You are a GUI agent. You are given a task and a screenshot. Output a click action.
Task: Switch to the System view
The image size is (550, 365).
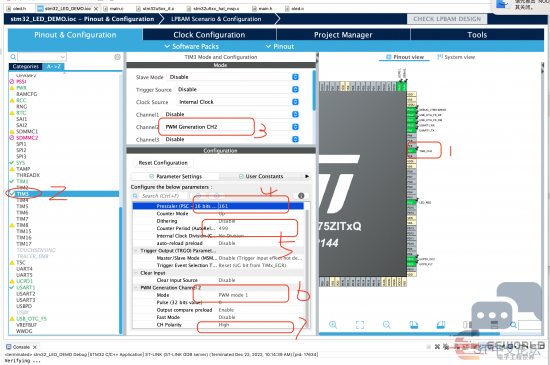click(456, 57)
